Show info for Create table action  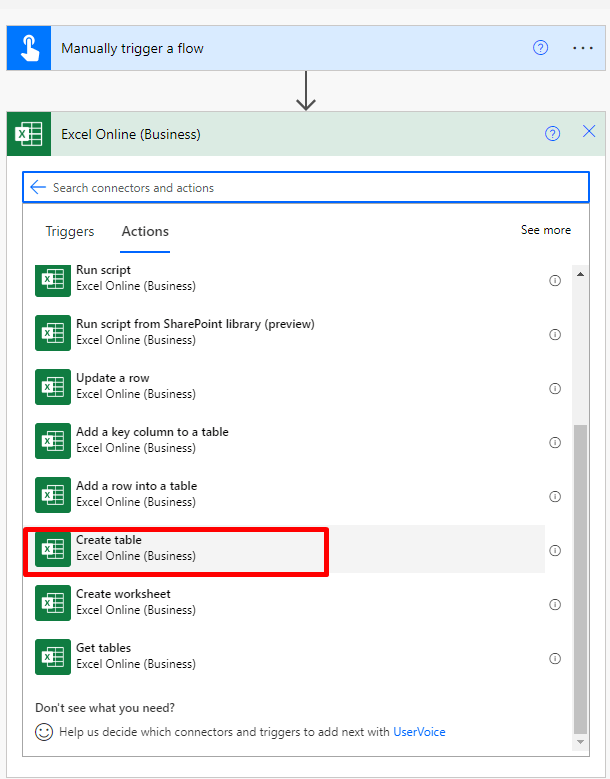pyautogui.click(x=555, y=550)
